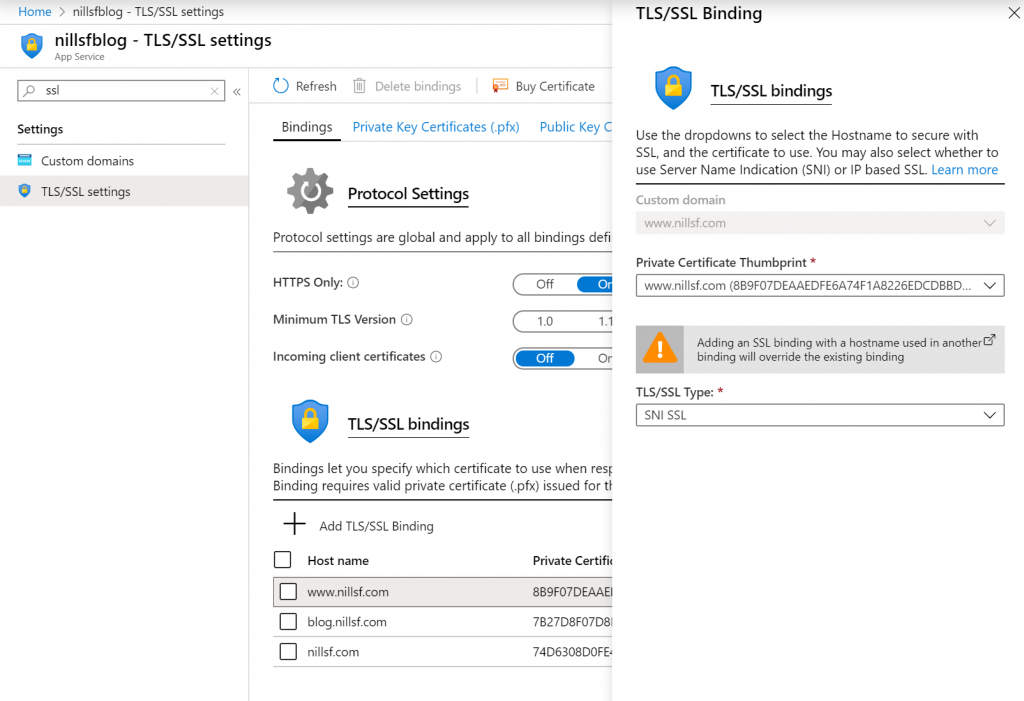Click thumbprint 8B9F07DEAAE in bindings table
Viewport: 1024px width, 701px height.
click(x=573, y=592)
